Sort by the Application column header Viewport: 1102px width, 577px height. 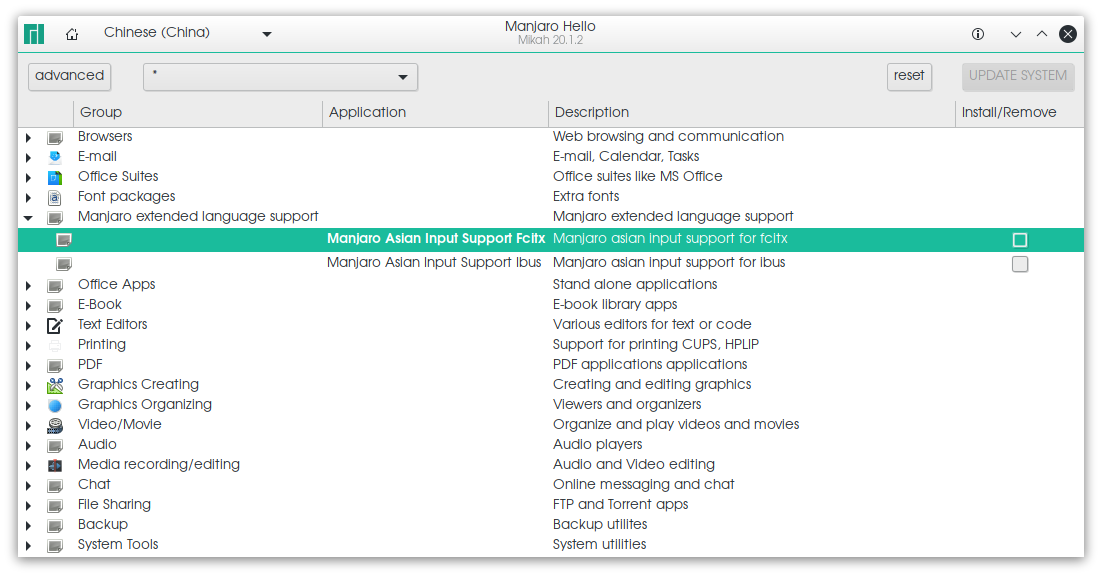(x=435, y=112)
